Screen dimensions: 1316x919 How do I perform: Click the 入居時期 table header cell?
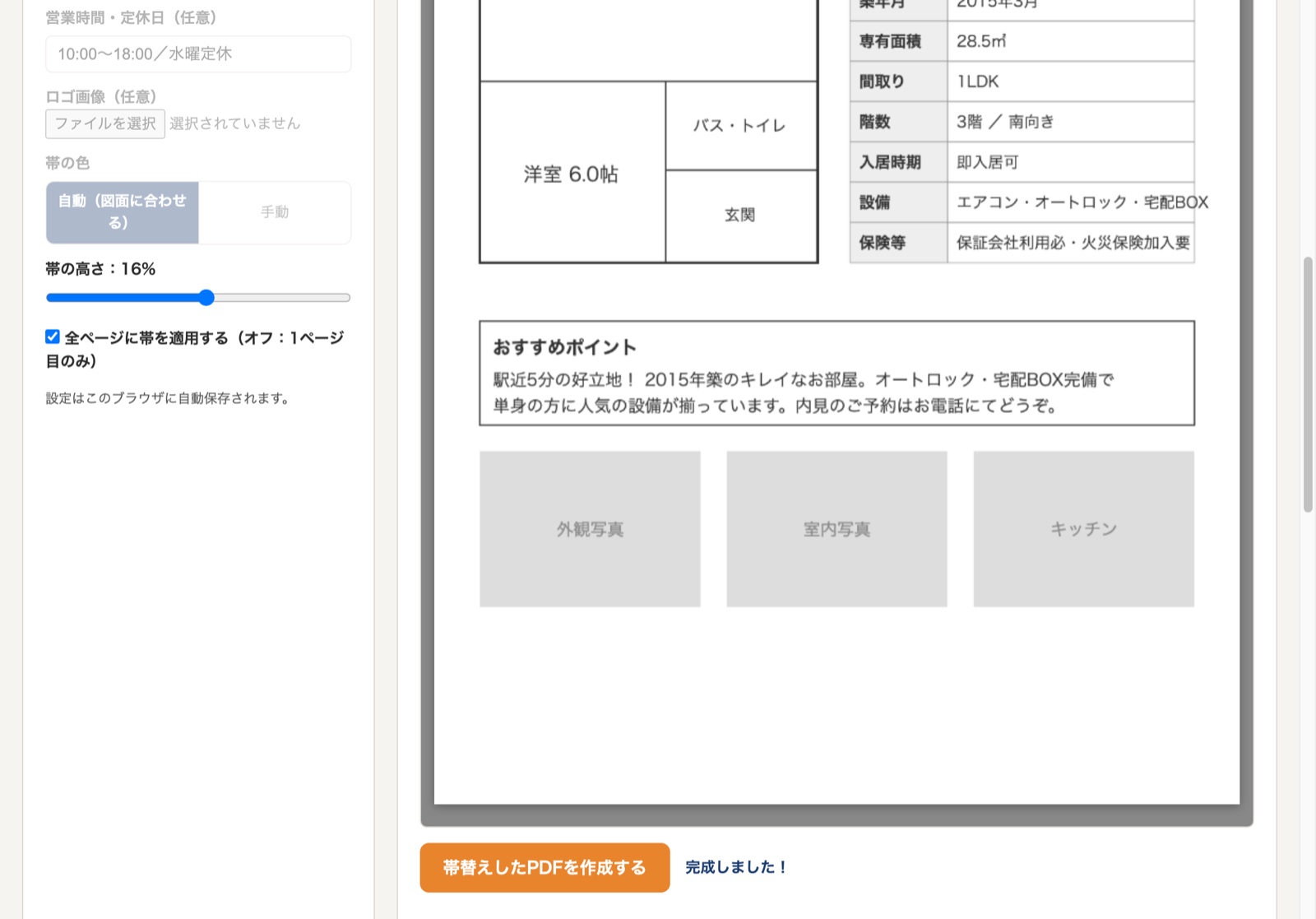(x=899, y=162)
